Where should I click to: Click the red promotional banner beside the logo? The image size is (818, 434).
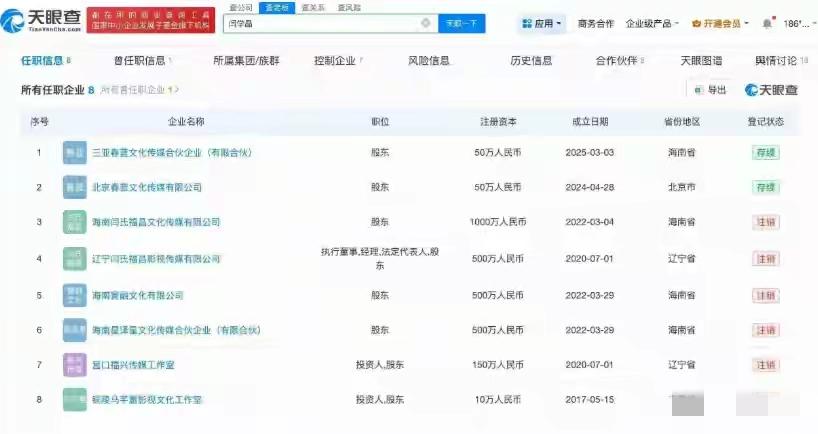151,20
